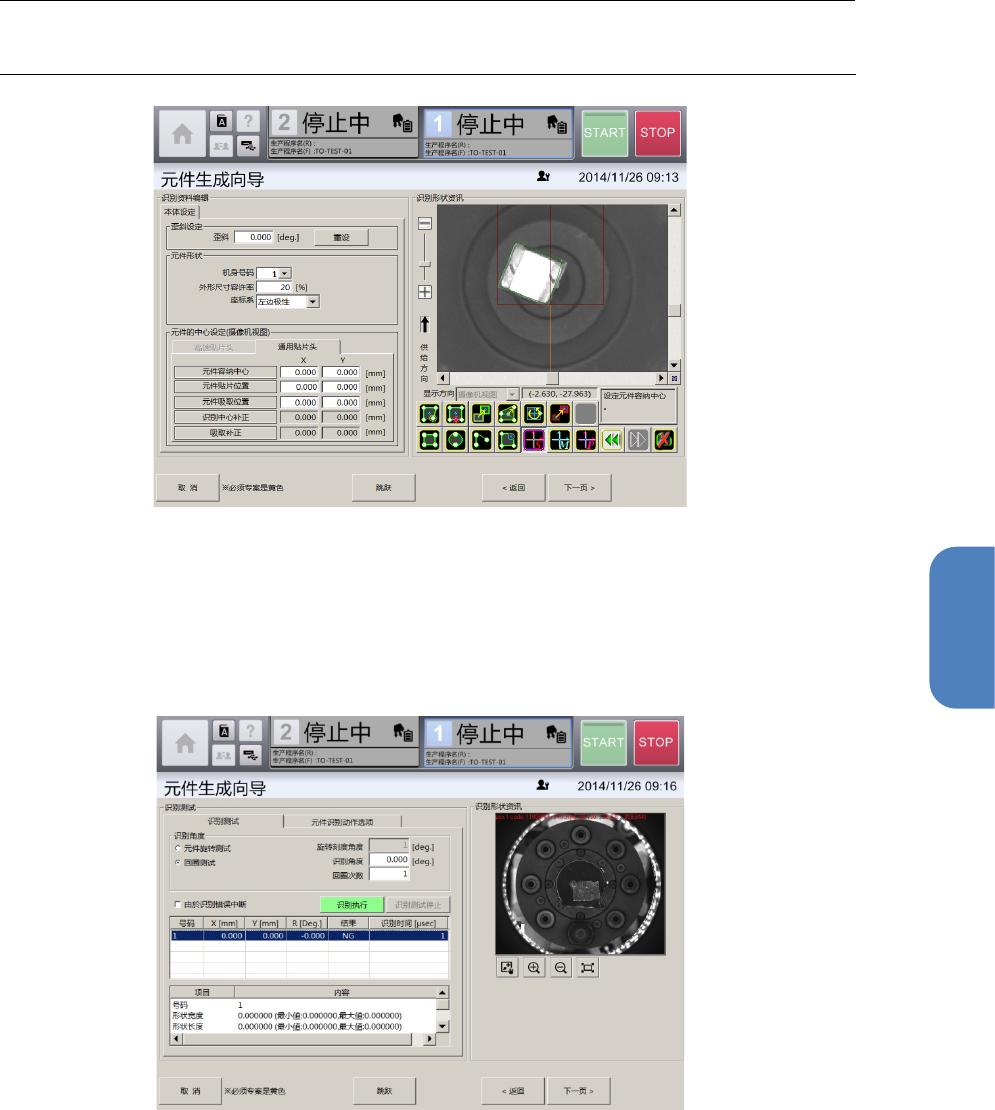The height and width of the screenshot is (1110, 995).
Task: Click the question mark help icon in 09:13 screen
Action: [248, 121]
